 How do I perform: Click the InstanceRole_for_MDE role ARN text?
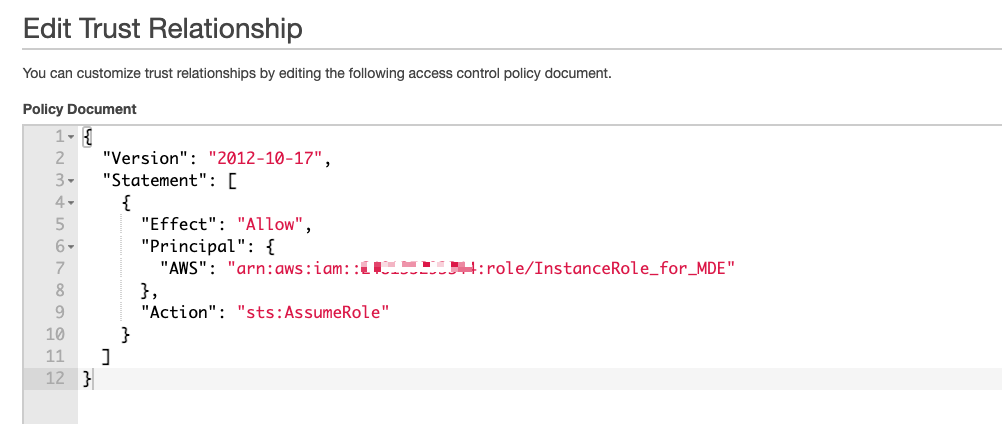click(482, 268)
